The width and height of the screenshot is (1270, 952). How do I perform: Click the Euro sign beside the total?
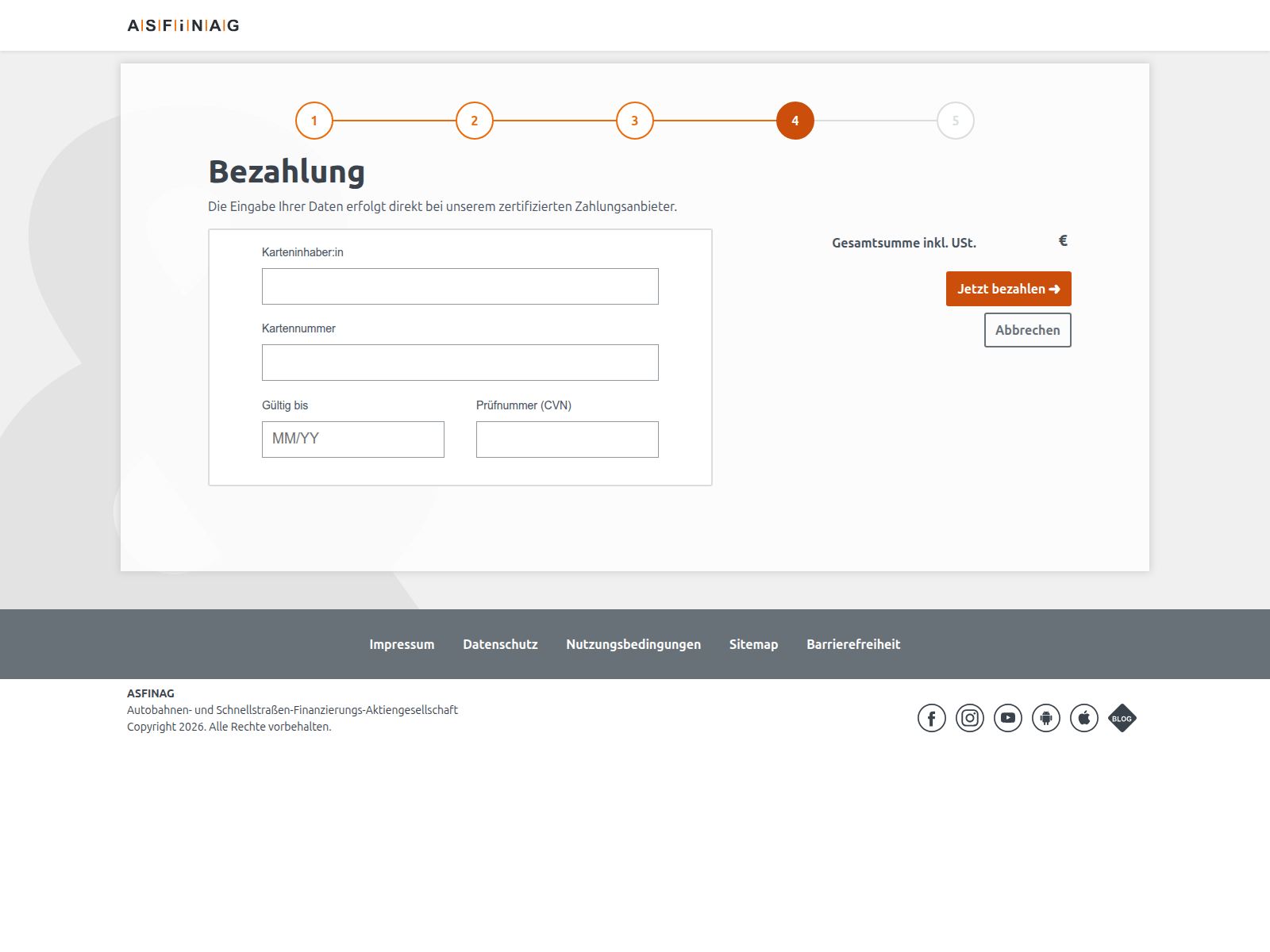(1063, 240)
